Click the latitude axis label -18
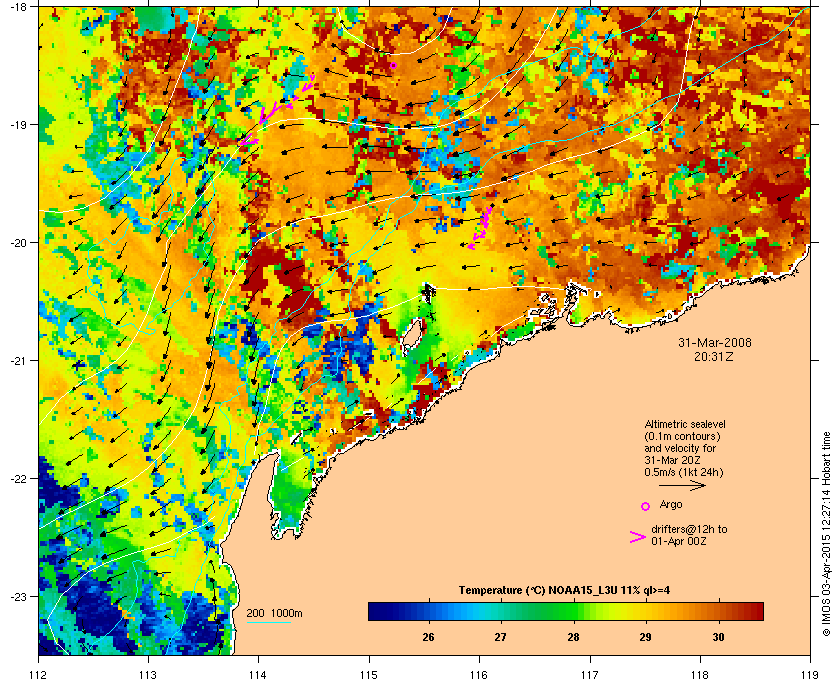This screenshot has width=840, height=680. pyautogui.click(x=17, y=6)
